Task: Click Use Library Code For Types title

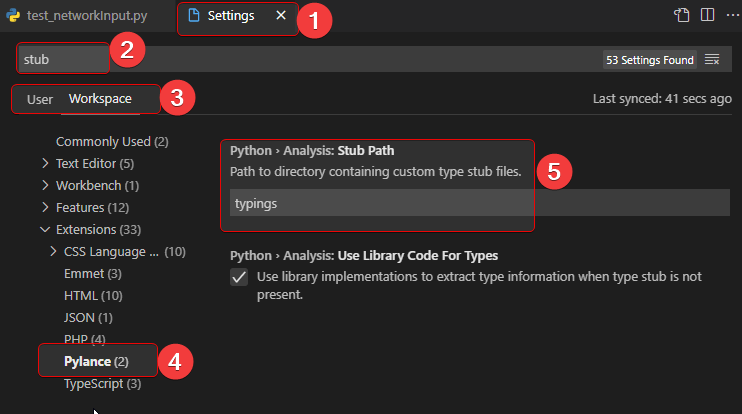Action: click(364, 255)
